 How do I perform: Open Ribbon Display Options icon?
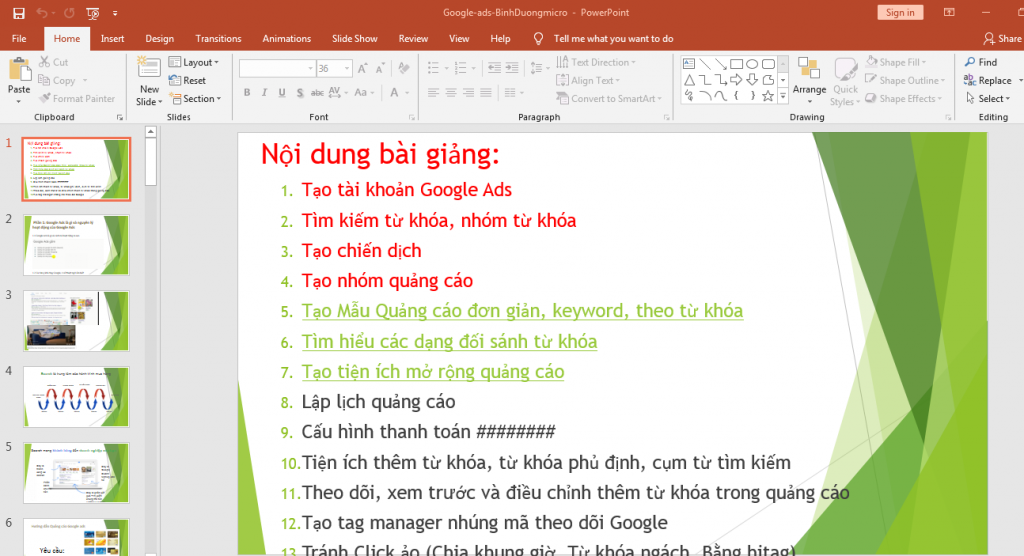(950, 12)
